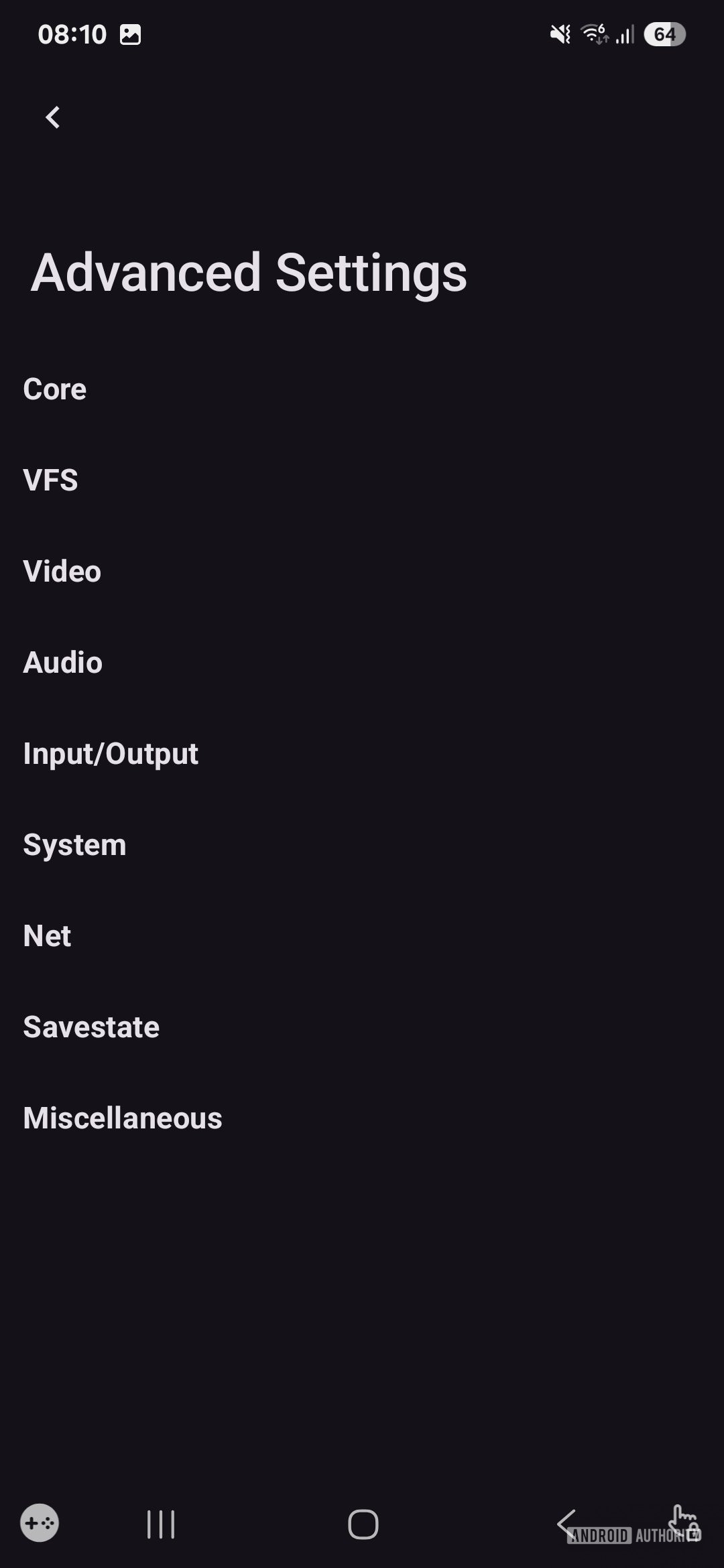Open the VFS settings category

coord(51,480)
